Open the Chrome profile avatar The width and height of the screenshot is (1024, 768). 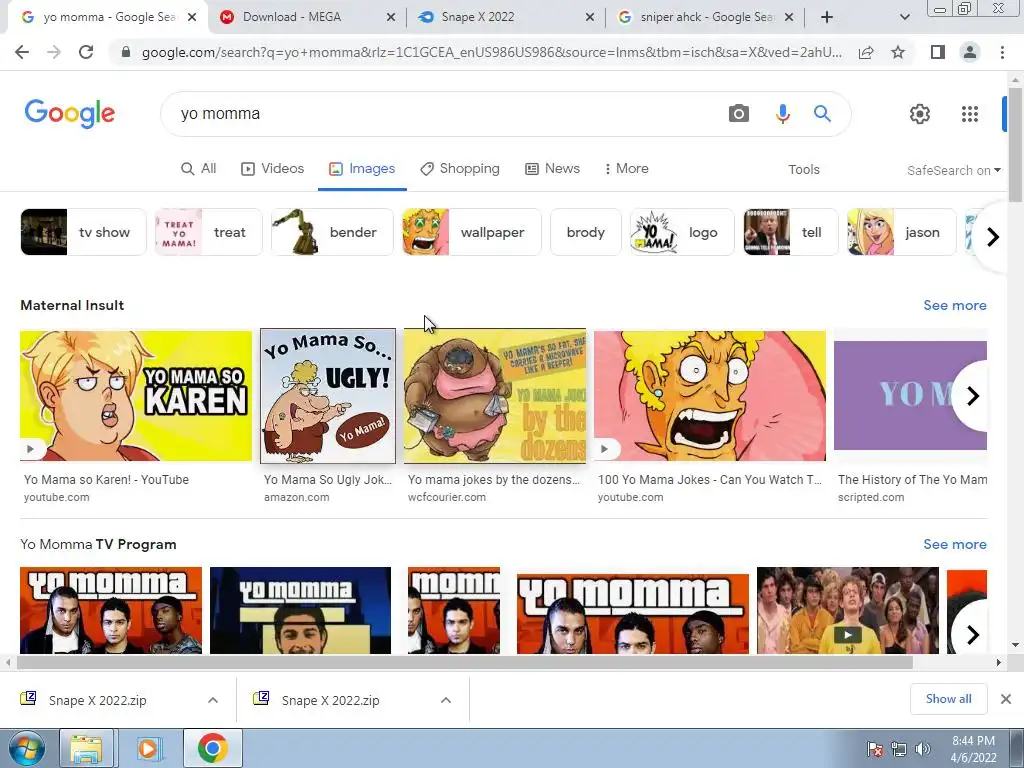click(970, 52)
